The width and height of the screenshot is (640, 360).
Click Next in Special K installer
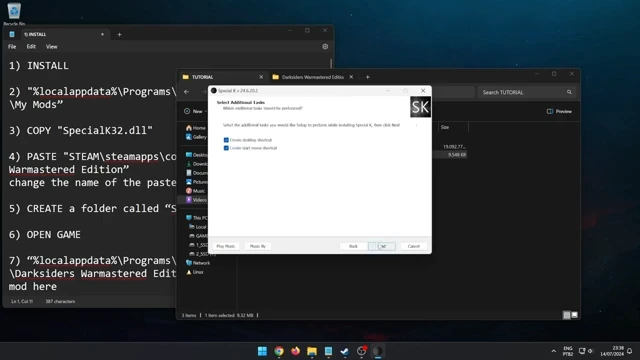click(x=382, y=246)
